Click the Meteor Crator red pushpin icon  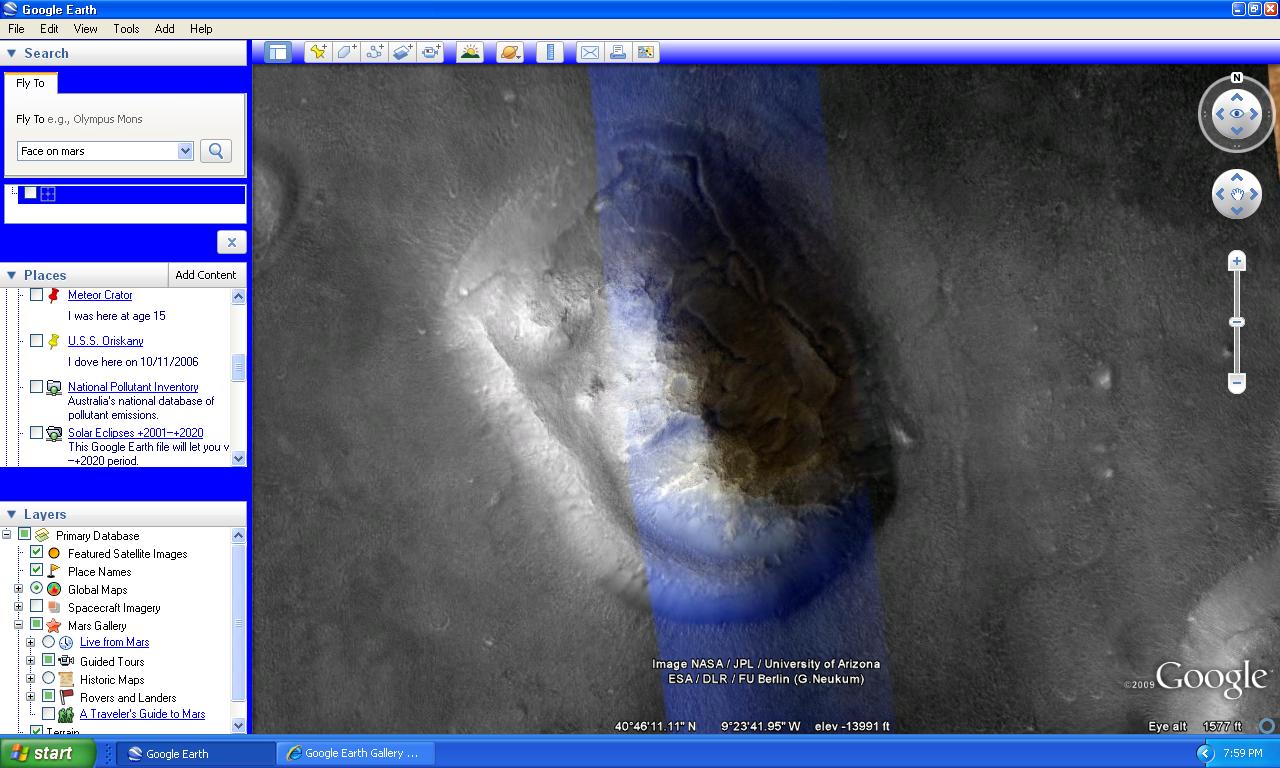coord(54,295)
